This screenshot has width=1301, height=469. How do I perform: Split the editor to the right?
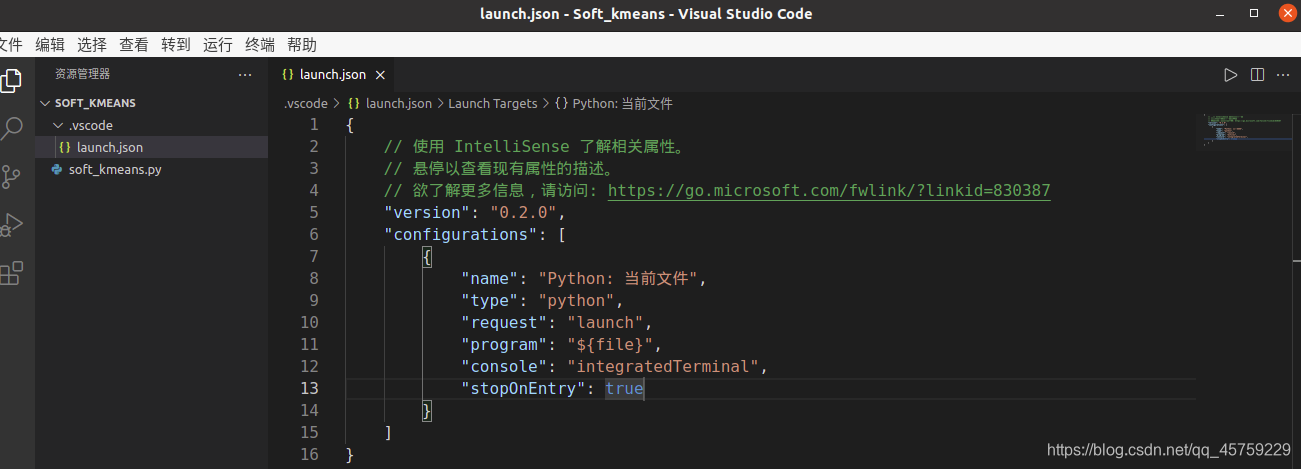pyautogui.click(x=1258, y=75)
